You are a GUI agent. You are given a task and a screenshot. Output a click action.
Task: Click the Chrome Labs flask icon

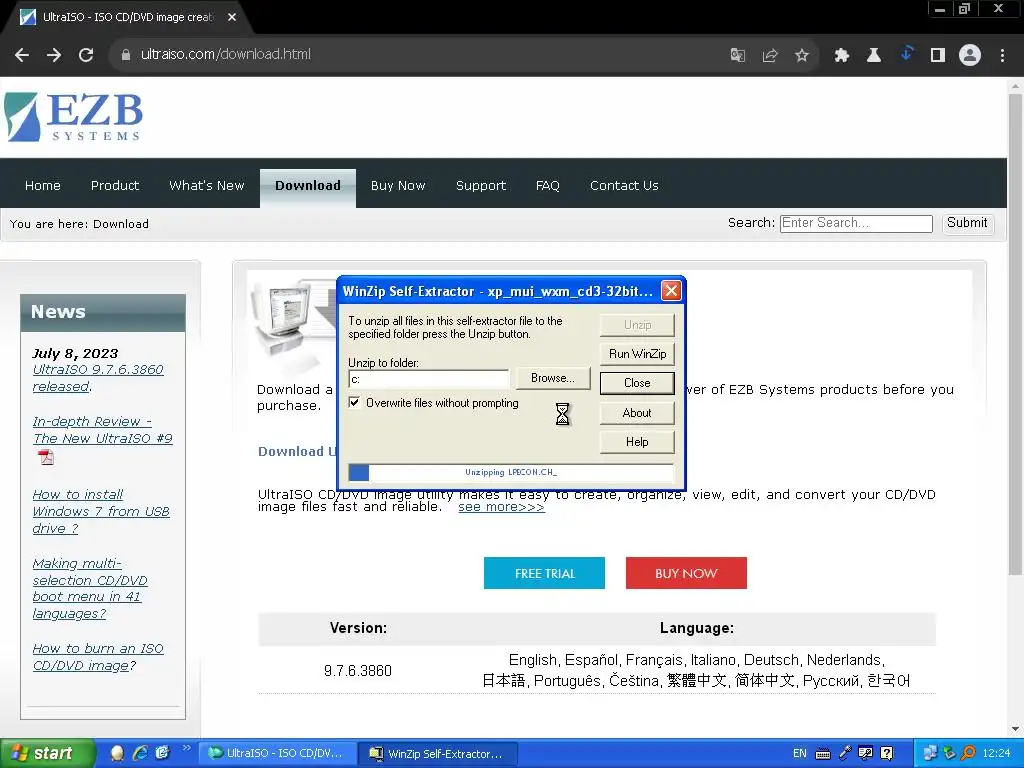pos(873,55)
